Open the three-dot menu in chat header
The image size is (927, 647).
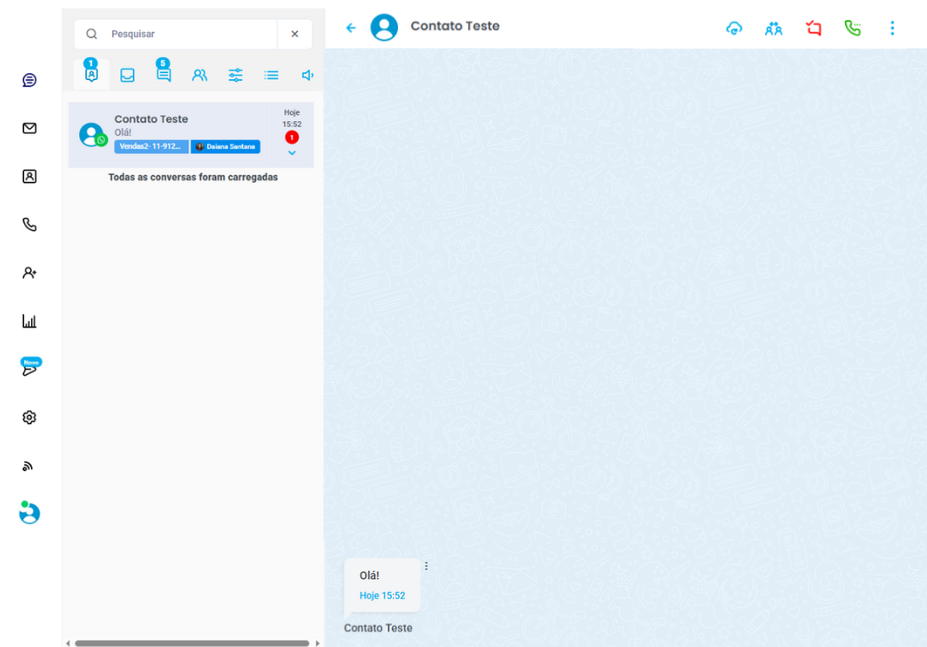892,28
